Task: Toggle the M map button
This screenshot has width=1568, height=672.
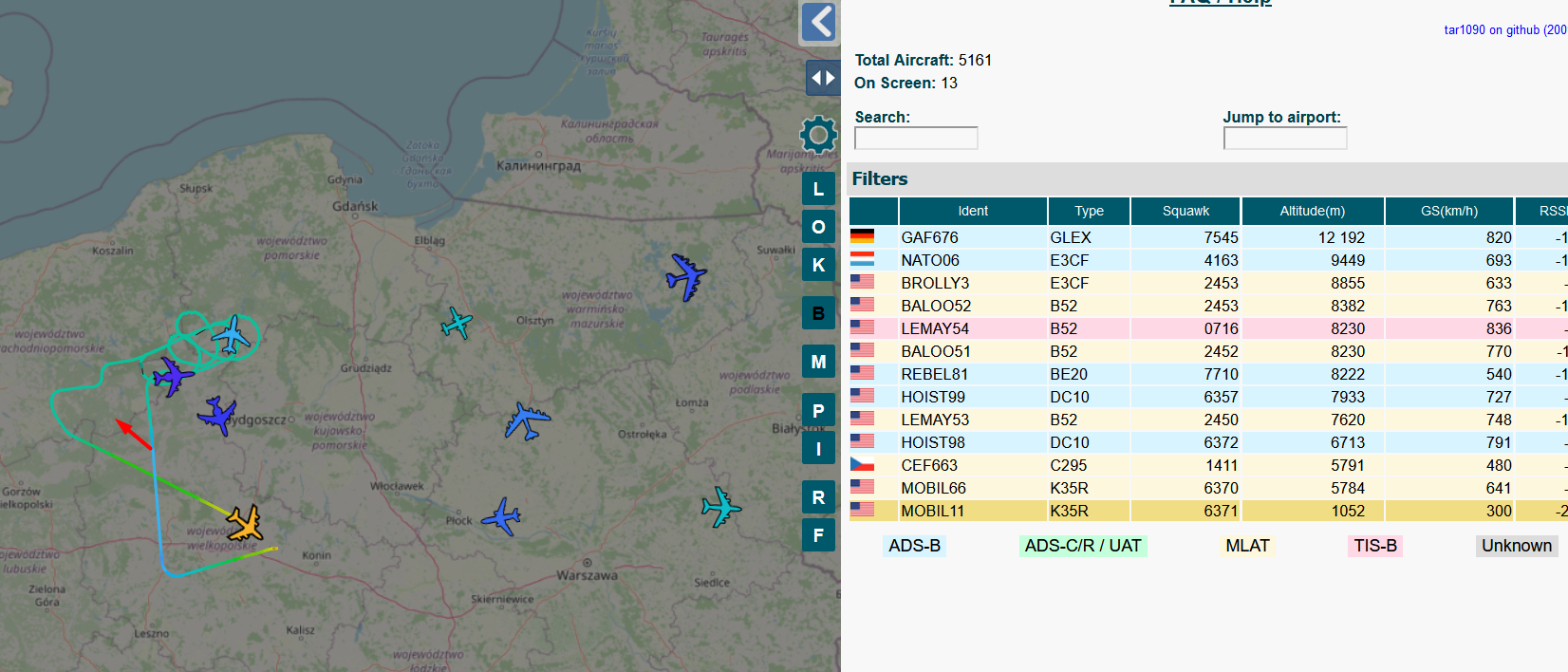Action: (818, 362)
